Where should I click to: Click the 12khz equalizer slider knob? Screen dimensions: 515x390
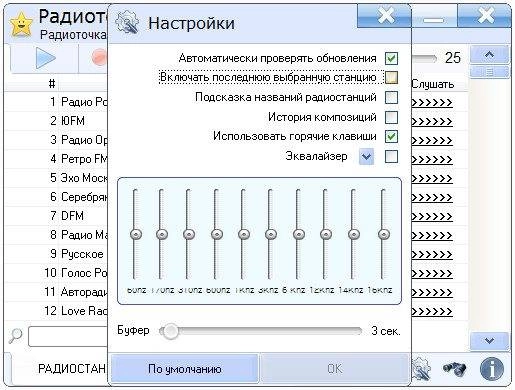click(x=326, y=234)
